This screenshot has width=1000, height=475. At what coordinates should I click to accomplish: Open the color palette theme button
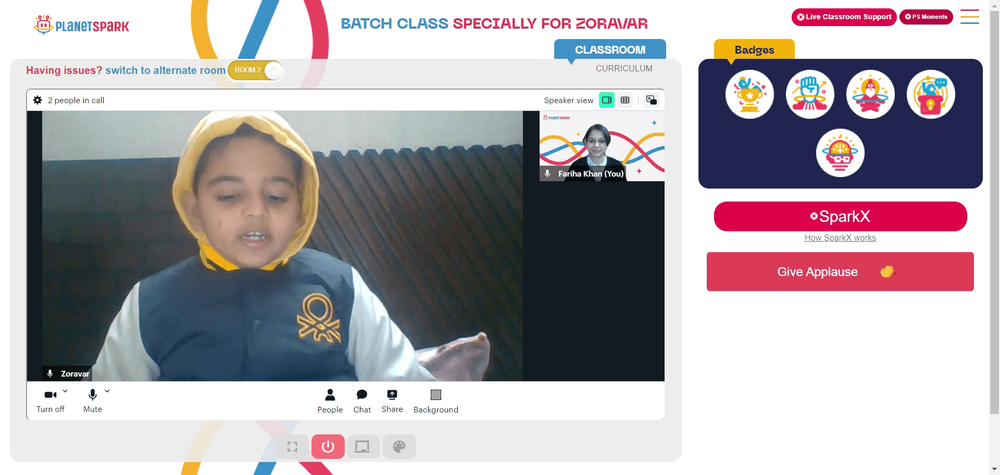399,446
